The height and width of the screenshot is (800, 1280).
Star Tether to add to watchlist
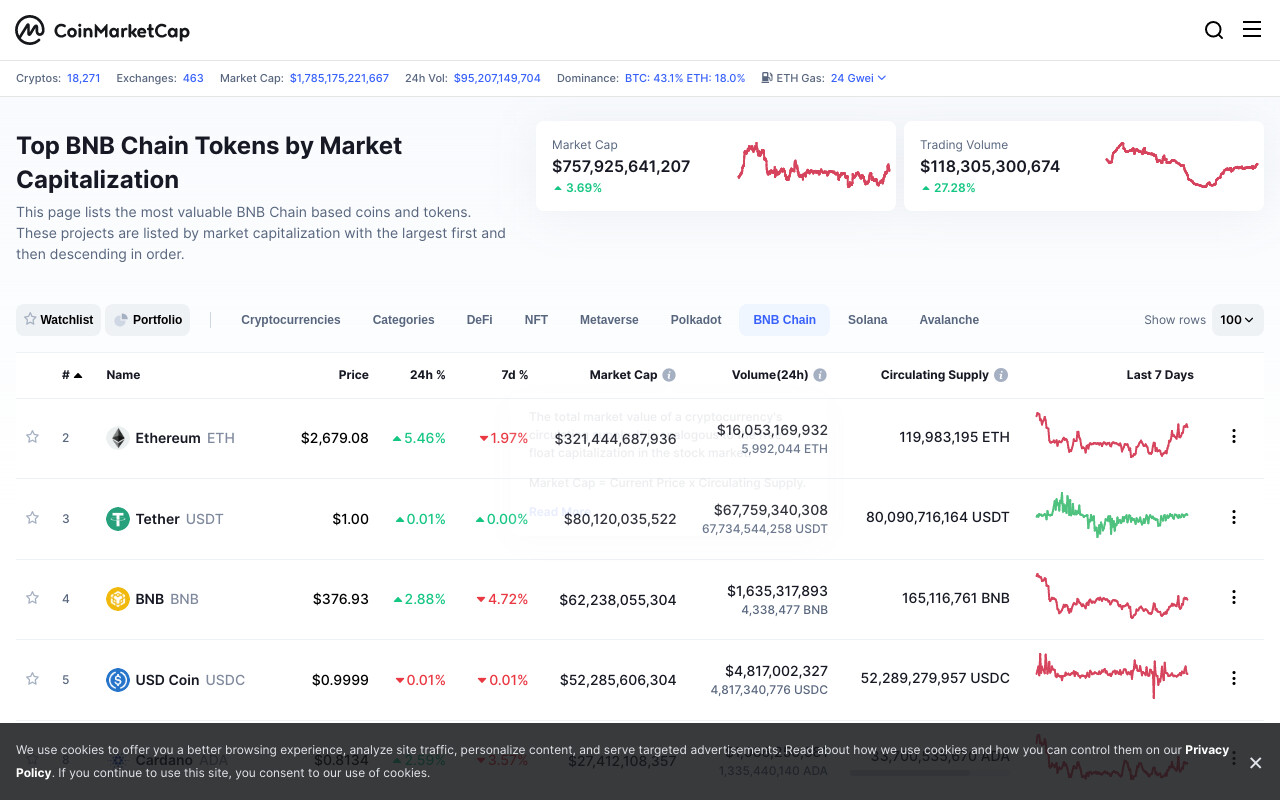(x=32, y=518)
